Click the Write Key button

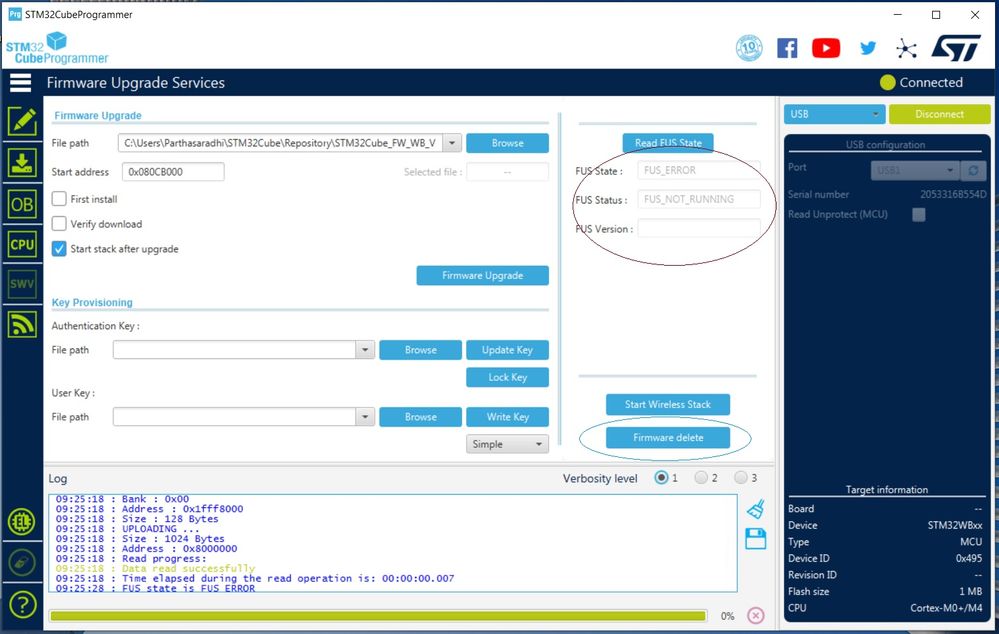(507, 417)
